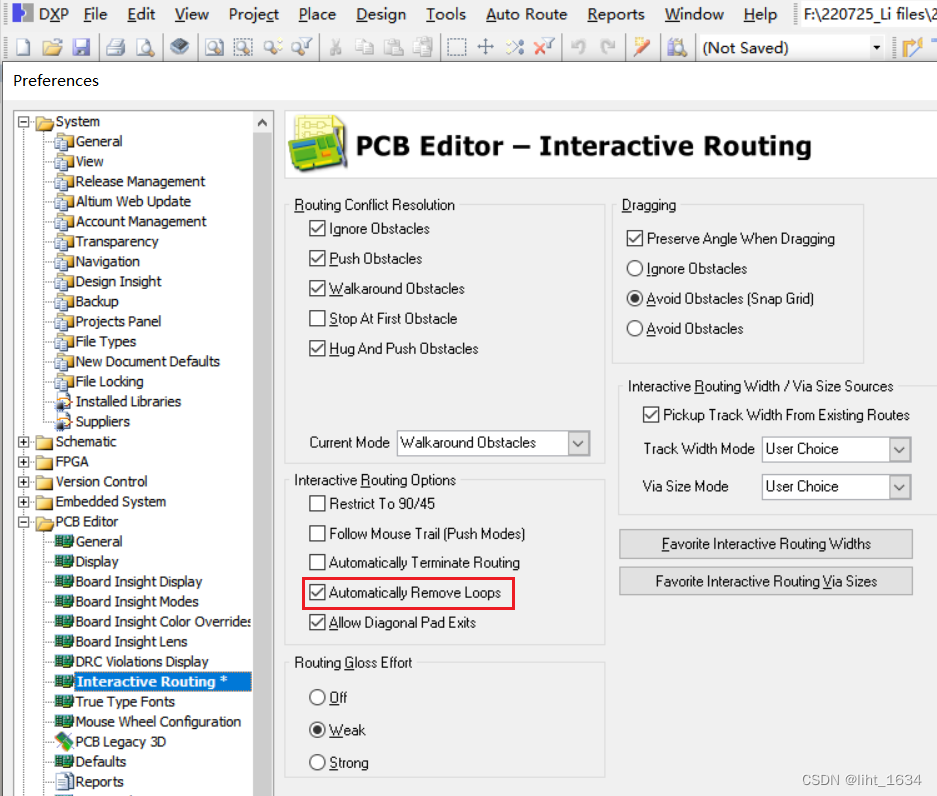The image size is (937, 796).
Task: Click the Deselect All icon
Action: [515, 47]
